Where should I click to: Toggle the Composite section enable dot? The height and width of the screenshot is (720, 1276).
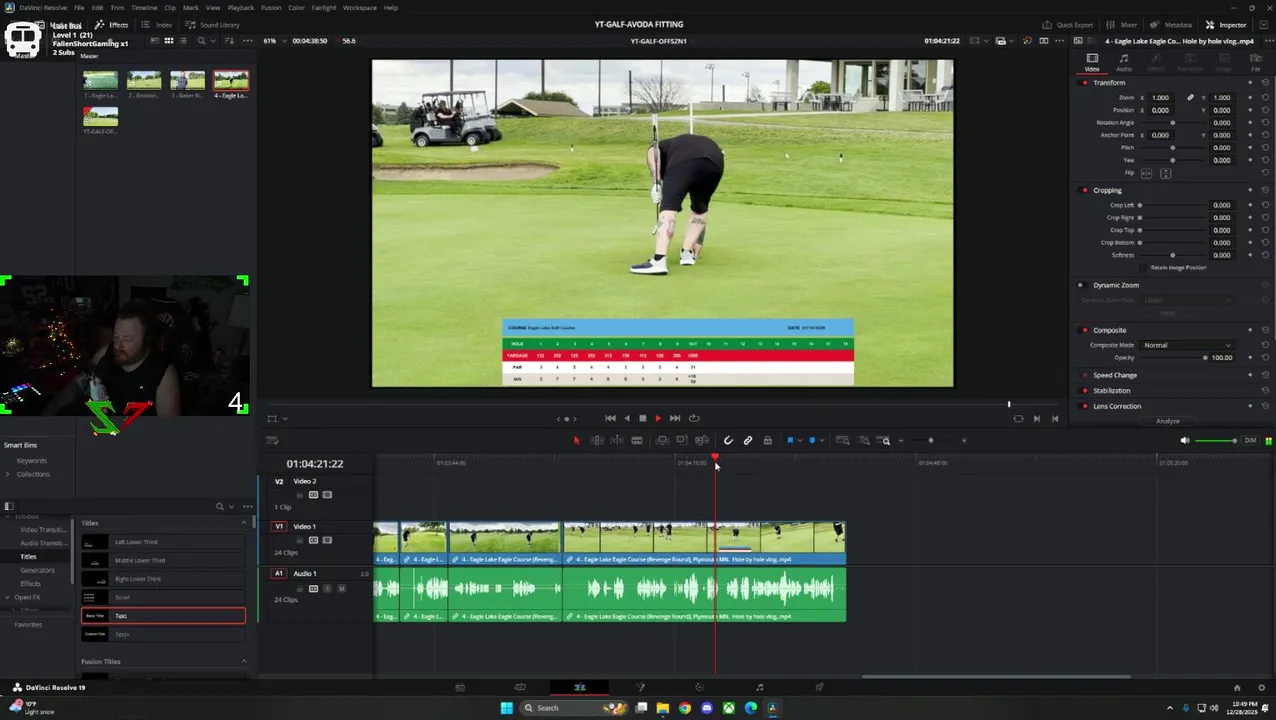pos(1085,330)
